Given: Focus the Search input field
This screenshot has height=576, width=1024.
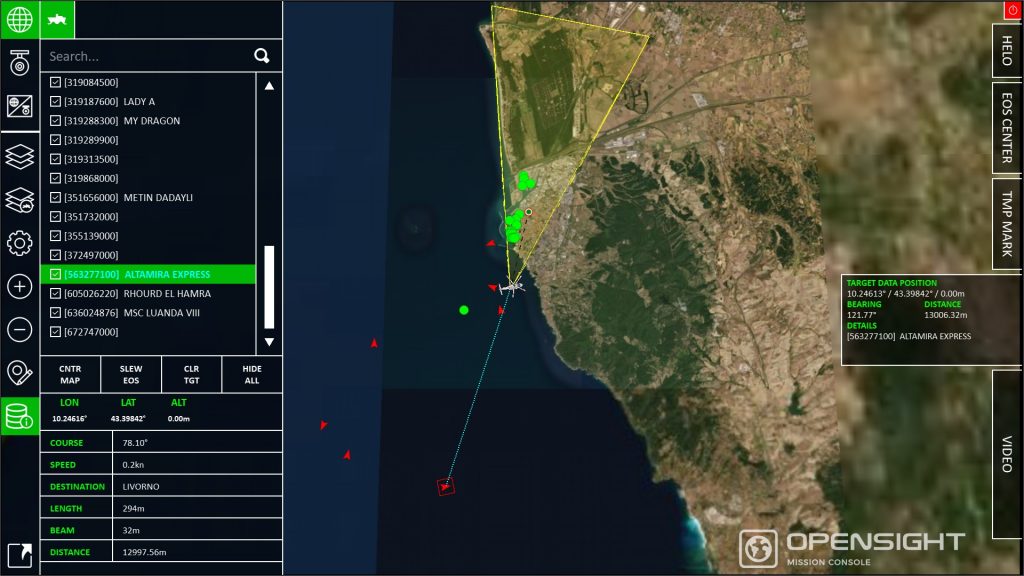Looking at the screenshot, I should [150, 56].
